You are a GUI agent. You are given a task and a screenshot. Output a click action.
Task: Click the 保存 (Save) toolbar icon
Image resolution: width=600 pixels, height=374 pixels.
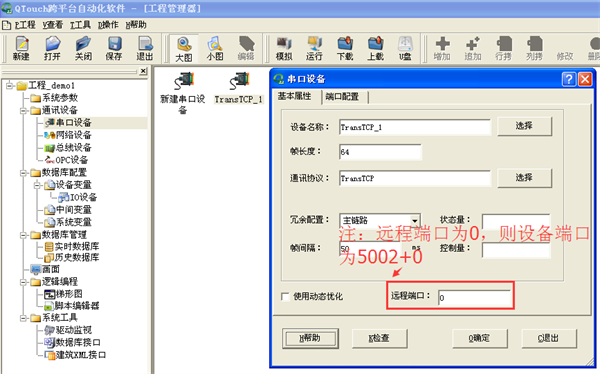click(x=114, y=49)
